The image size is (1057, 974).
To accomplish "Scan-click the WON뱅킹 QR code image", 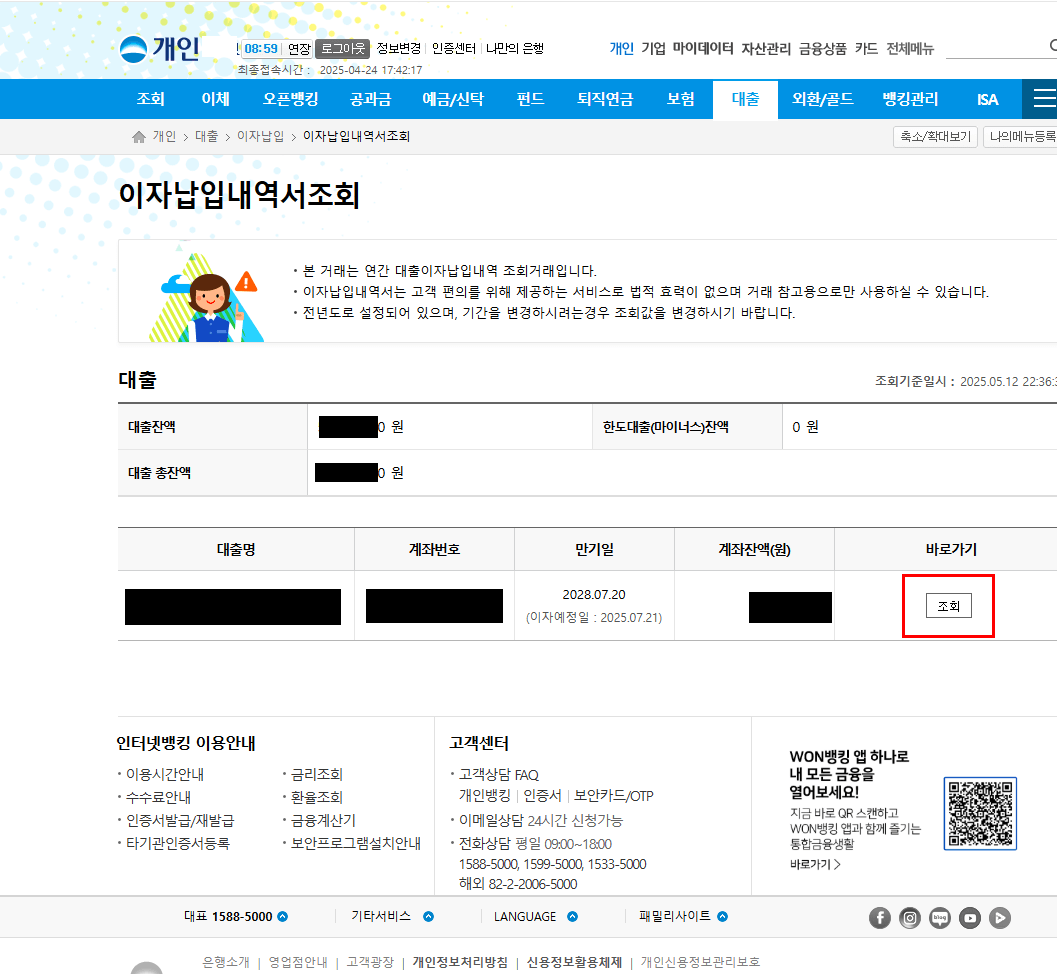I will pos(980,813).
